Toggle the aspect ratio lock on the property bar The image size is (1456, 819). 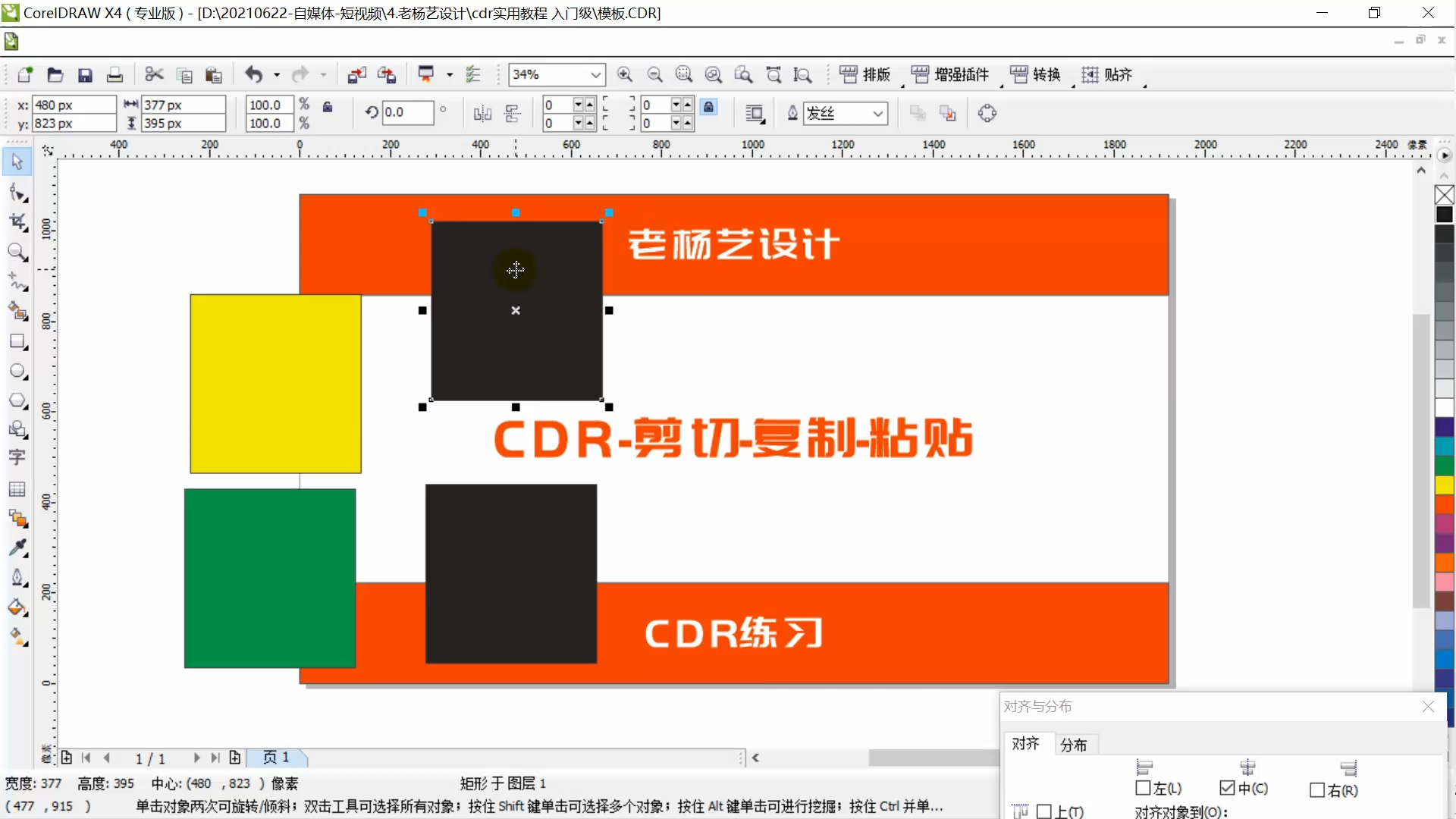[x=328, y=107]
